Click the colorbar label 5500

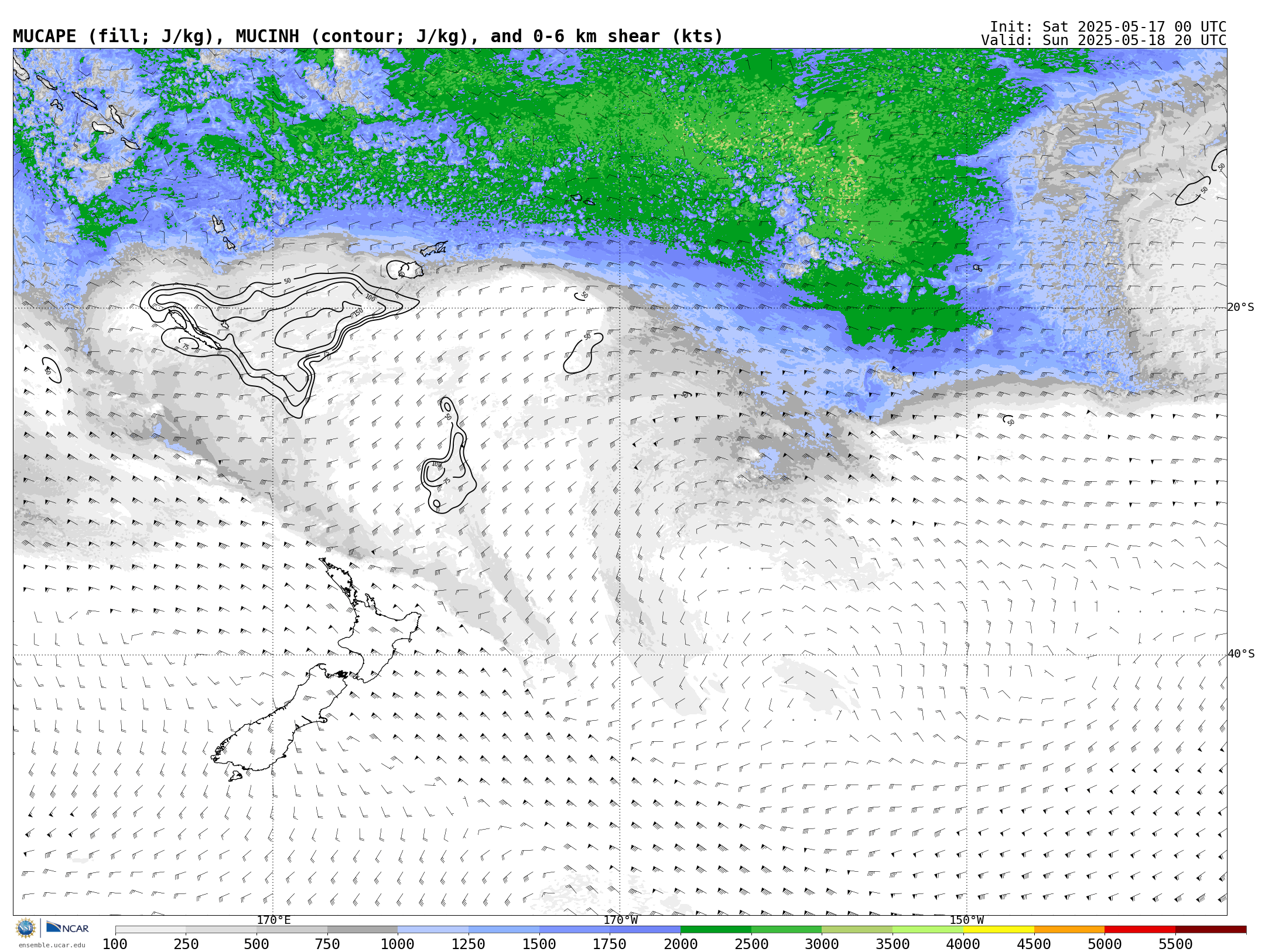(1175, 944)
